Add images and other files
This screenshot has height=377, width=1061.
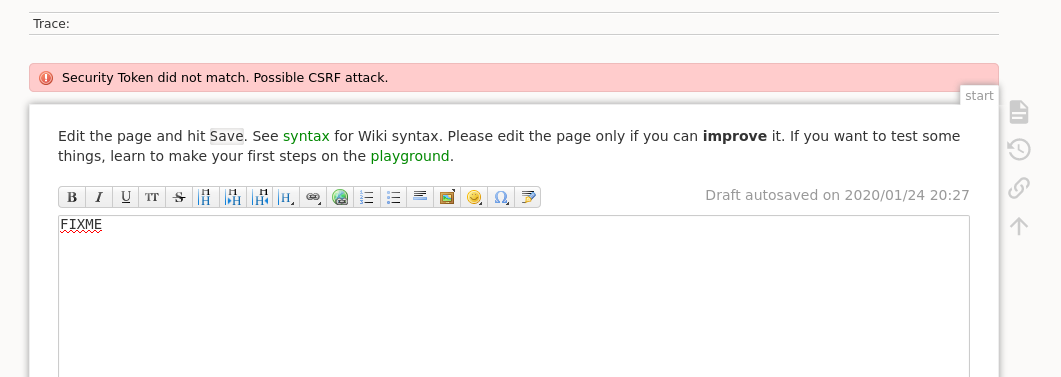447,197
